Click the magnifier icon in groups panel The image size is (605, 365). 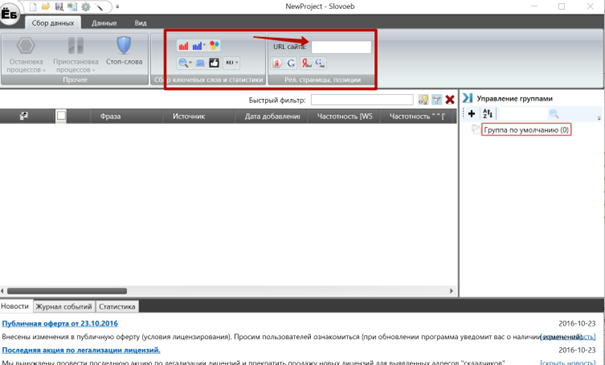554,113
